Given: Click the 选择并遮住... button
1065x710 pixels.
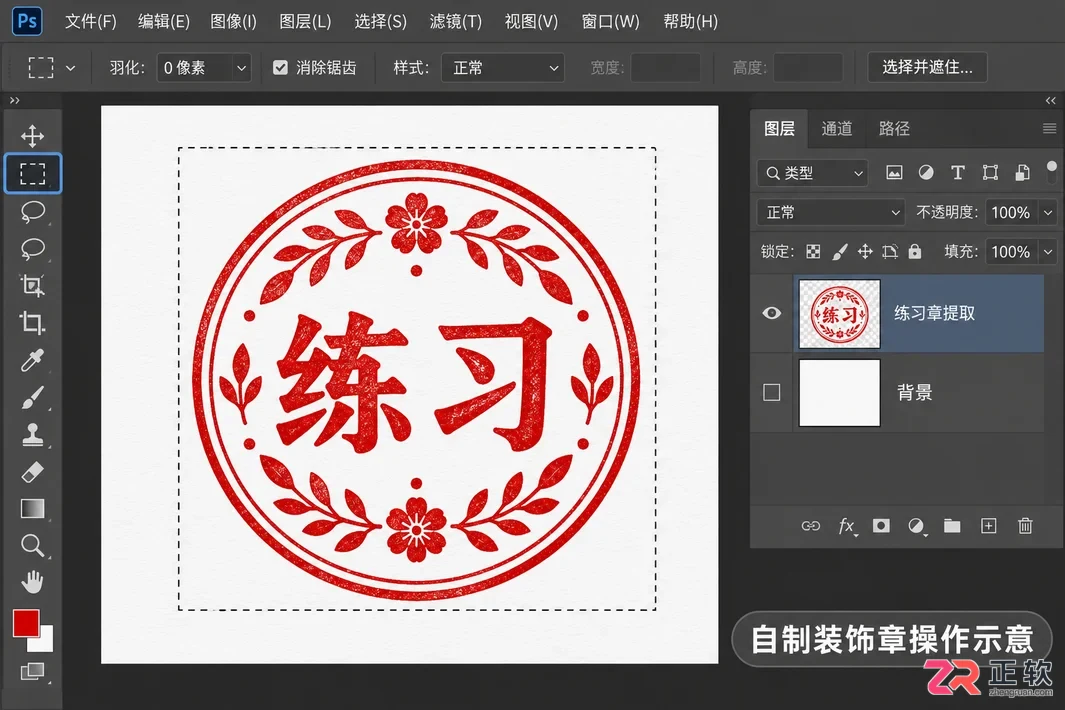Looking at the screenshot, I should pos(927,67).
